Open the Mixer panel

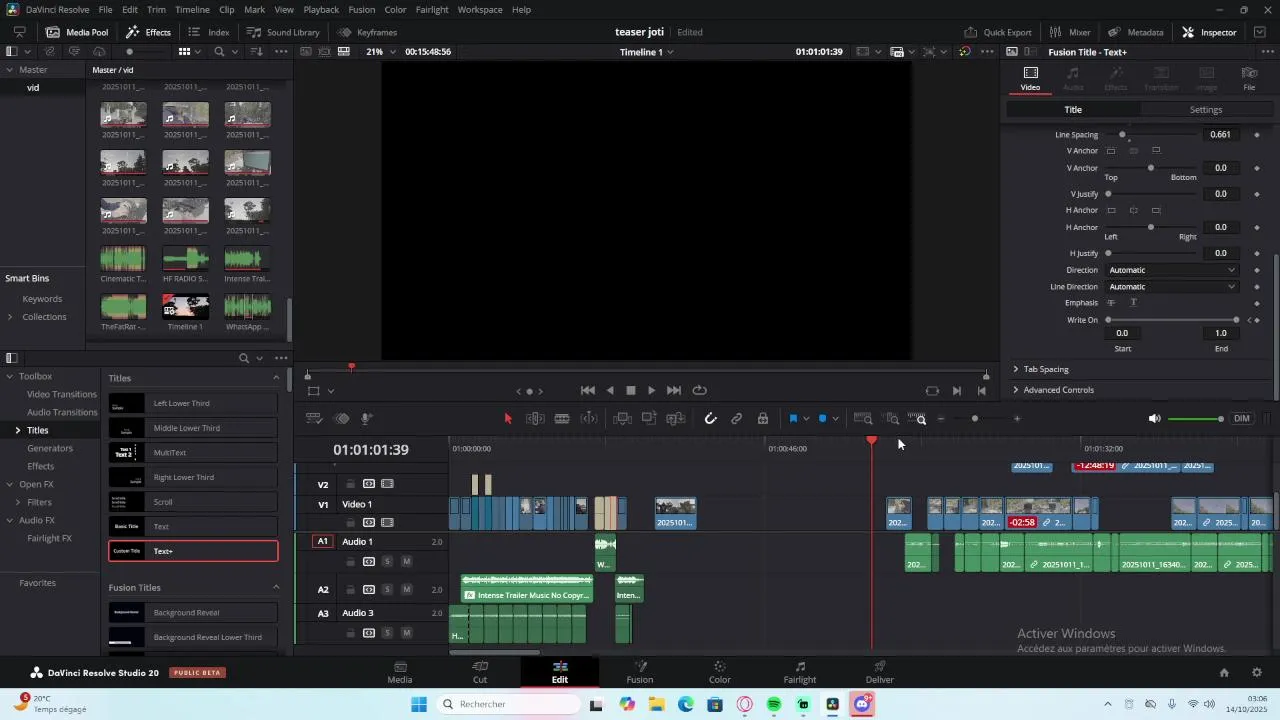coord(1070,32)
